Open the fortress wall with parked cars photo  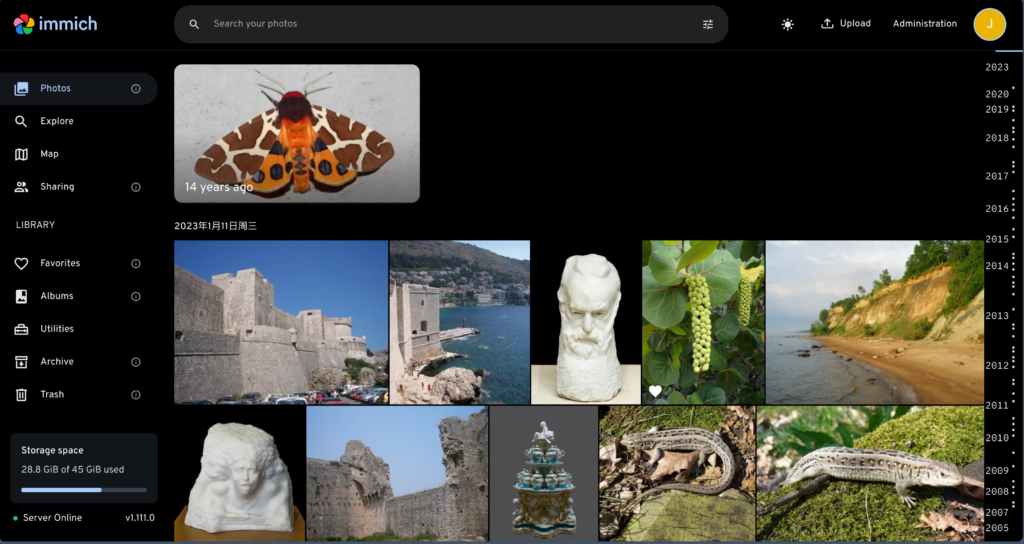[281, 322]
